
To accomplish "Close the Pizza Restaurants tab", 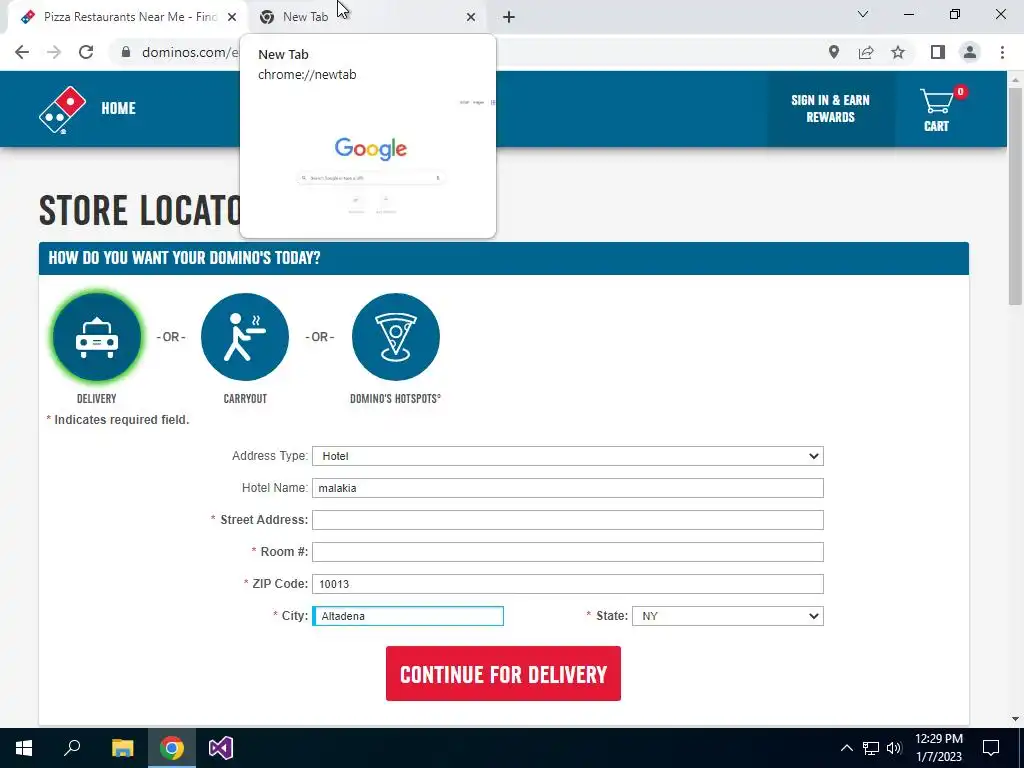I will pos(232,17).
